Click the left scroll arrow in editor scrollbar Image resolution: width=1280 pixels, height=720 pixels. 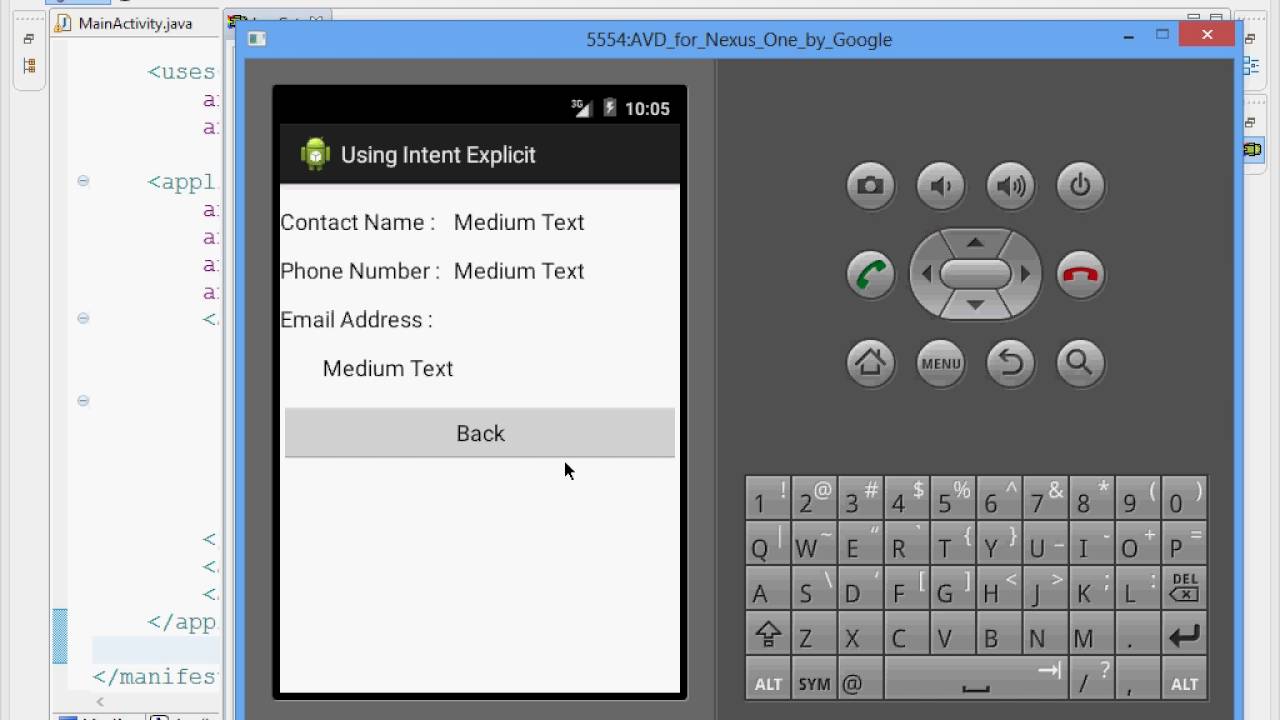[x=99, y=702]
